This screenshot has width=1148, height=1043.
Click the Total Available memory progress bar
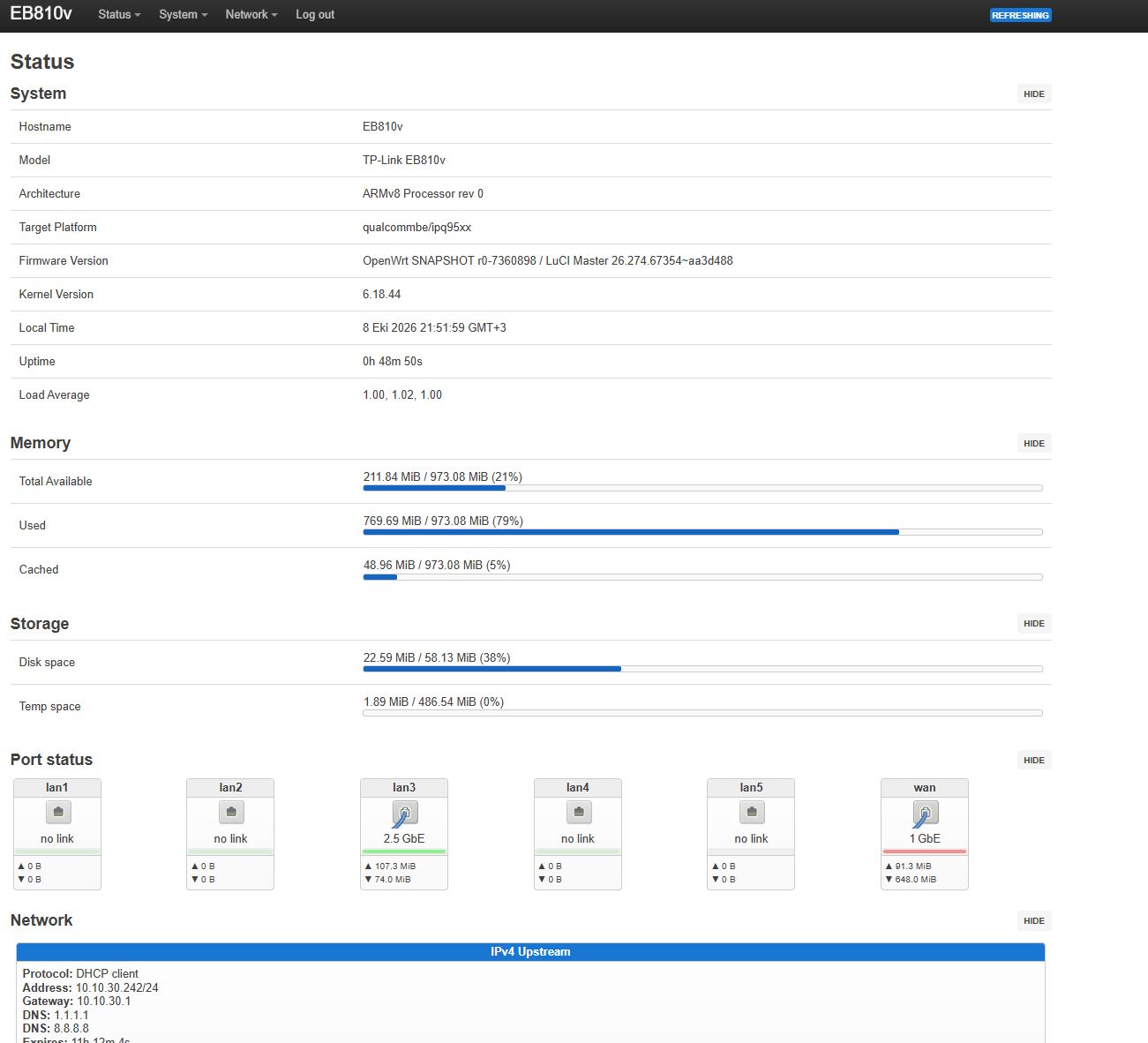pyautogui.click(x=702, y=488)
